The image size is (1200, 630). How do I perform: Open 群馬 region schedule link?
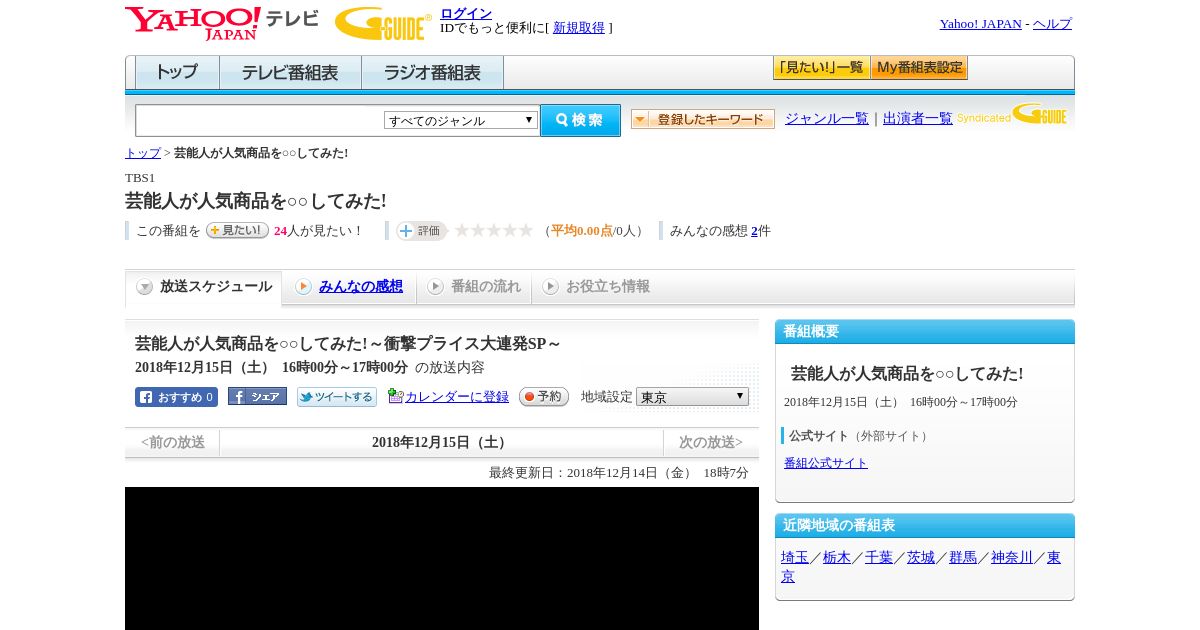[x=963, y=557]
